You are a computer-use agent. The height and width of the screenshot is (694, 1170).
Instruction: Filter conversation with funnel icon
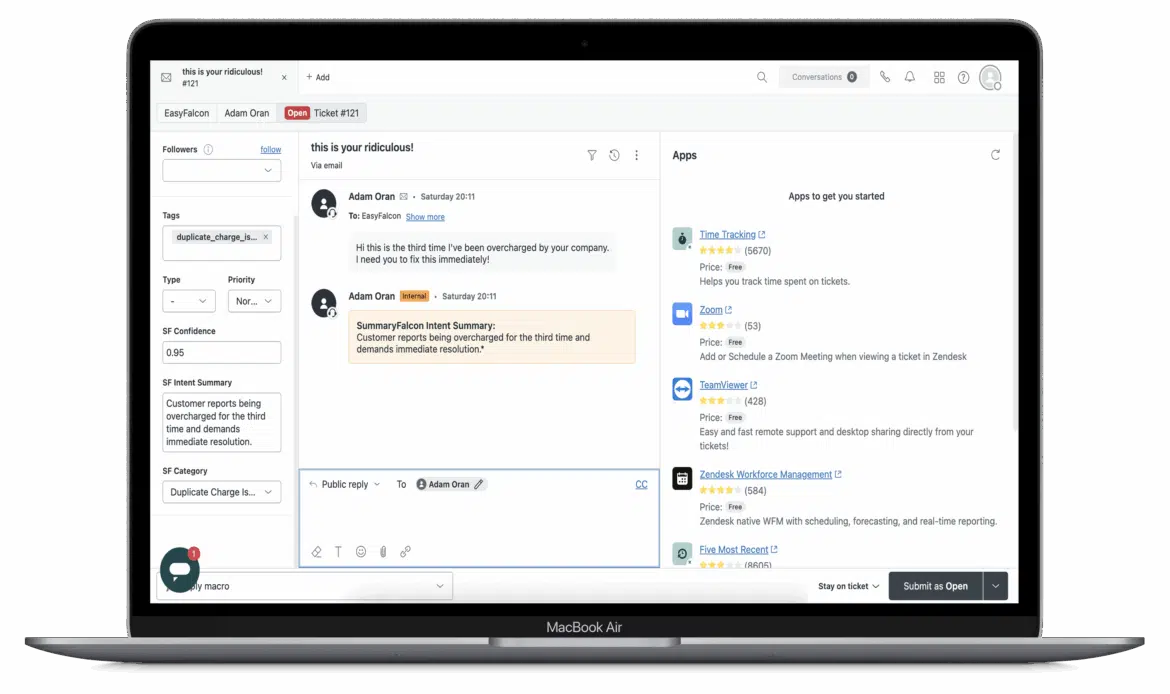[x=592, y=155]
